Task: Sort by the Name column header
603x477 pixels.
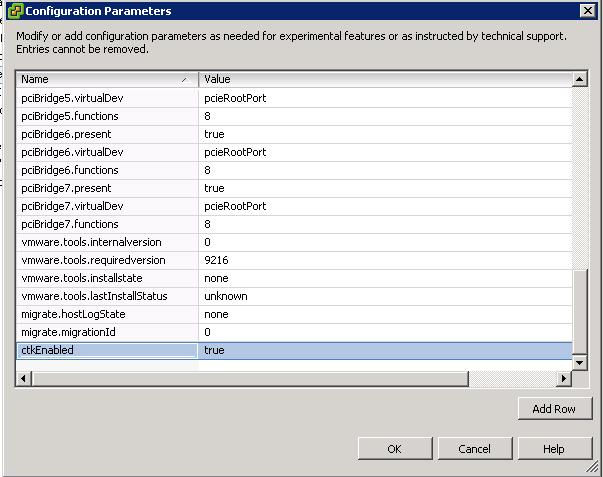Action: (x=107, y=79)
